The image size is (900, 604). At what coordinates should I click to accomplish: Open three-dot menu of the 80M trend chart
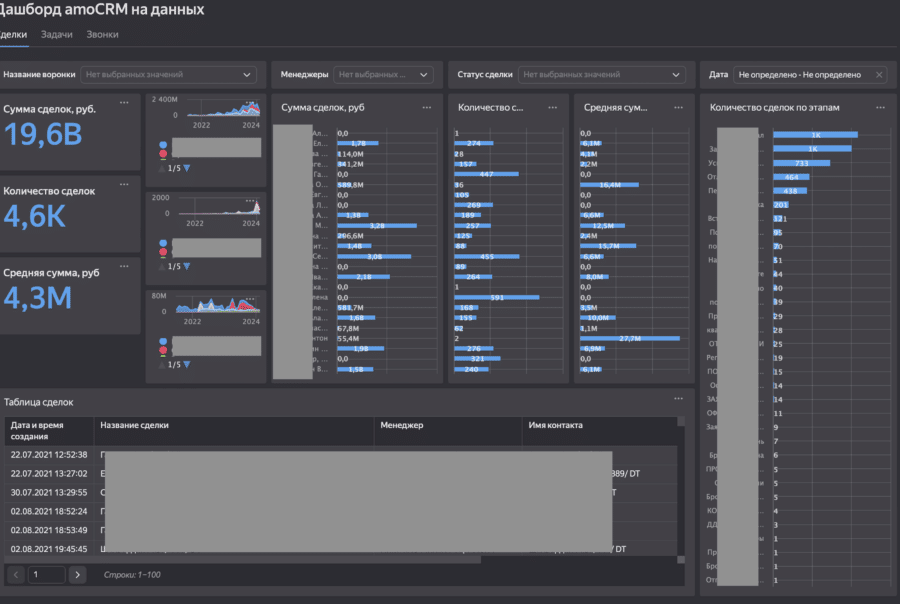pos(250,299)
